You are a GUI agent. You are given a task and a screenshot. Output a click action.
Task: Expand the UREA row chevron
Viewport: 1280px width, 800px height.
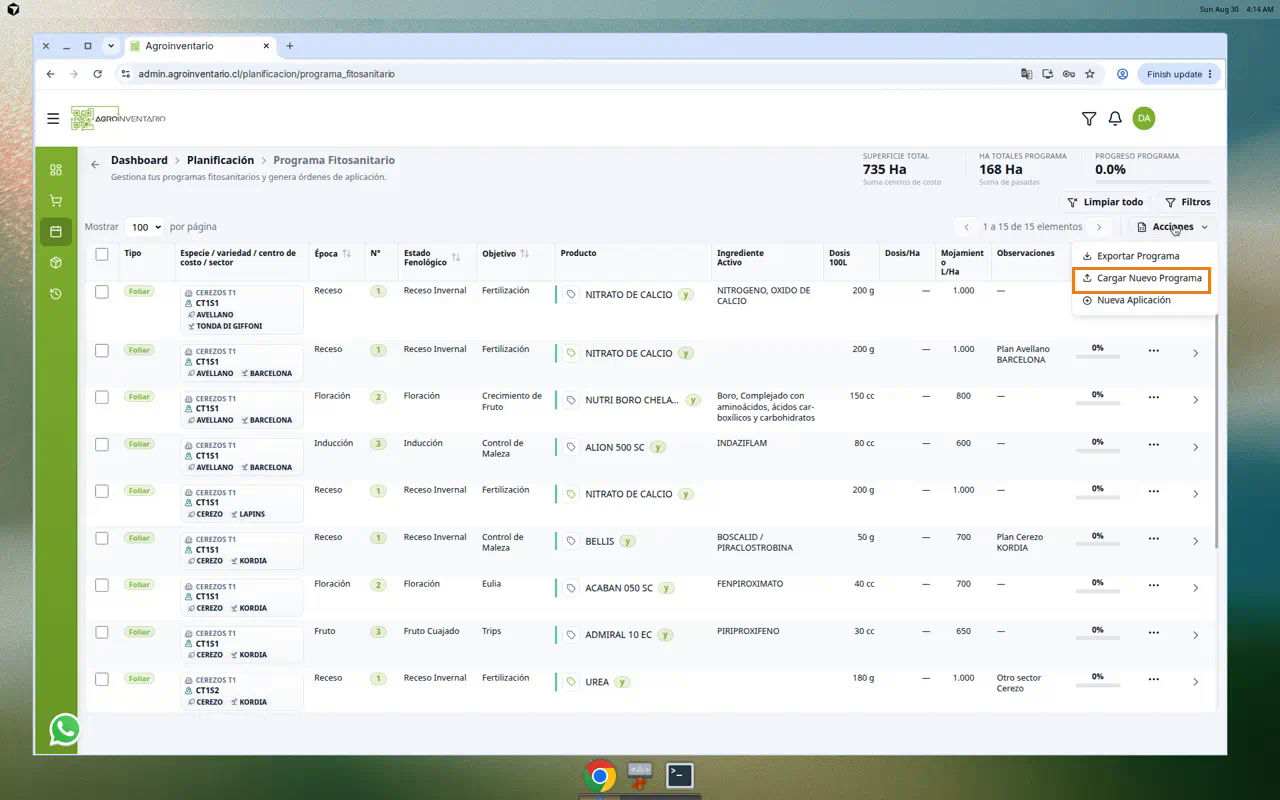point(1196,682)
